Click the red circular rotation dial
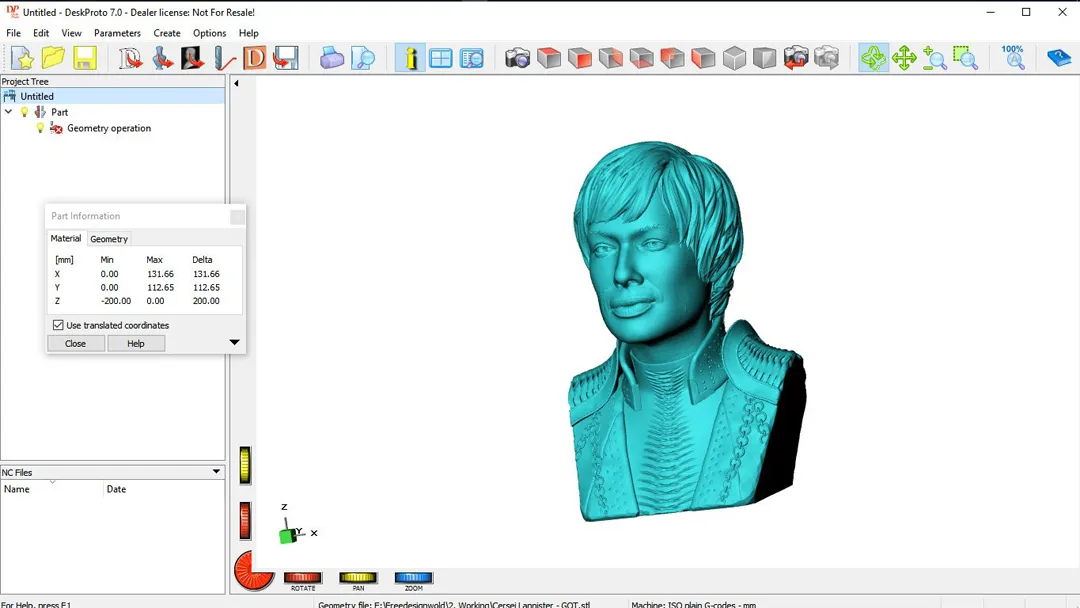This screenshot has width=1080, height=608. [x=253, y=571]
